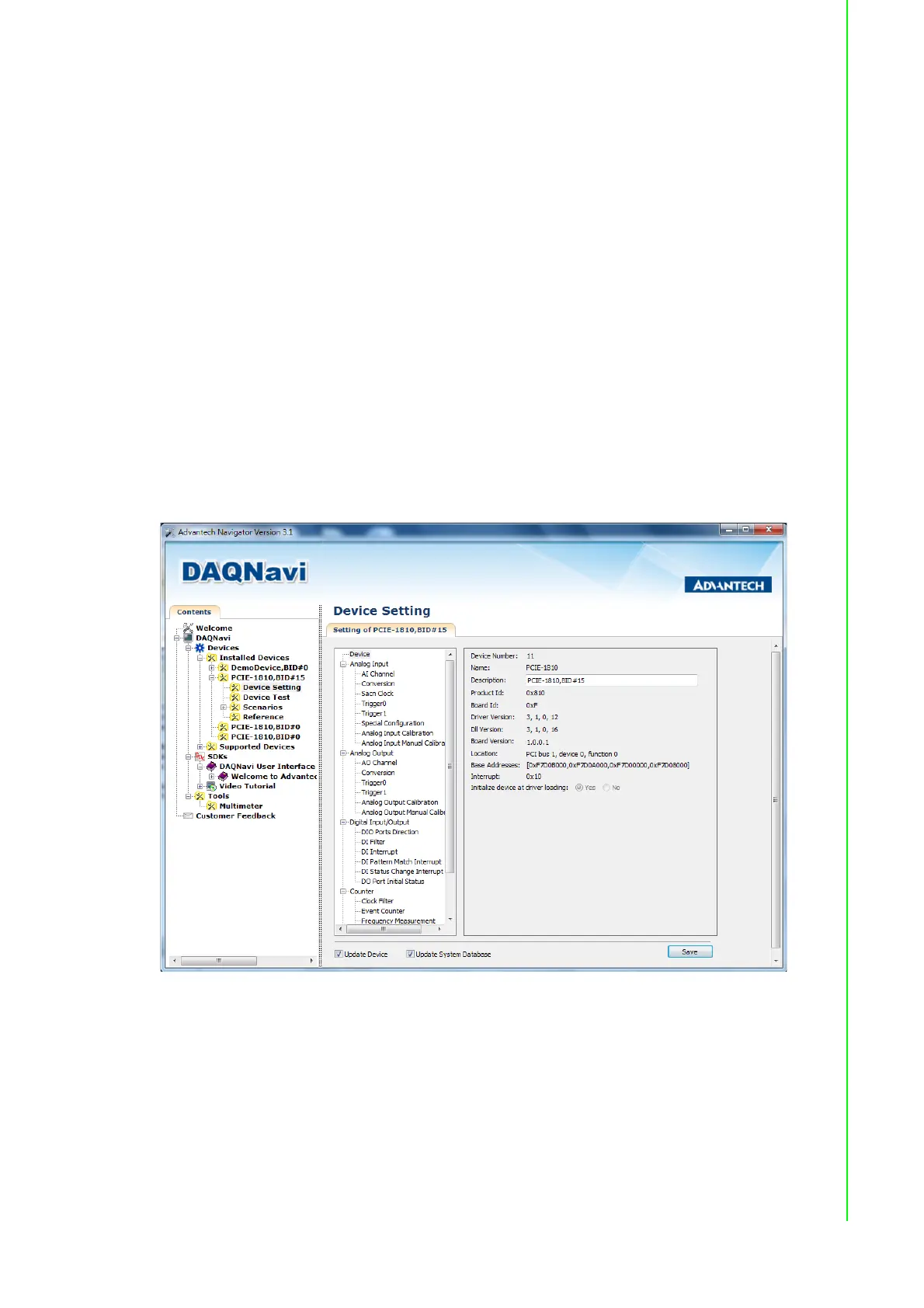Open the Contents tab
Image resolution: width=924 pixels, height=1308 pixels.
194,612
